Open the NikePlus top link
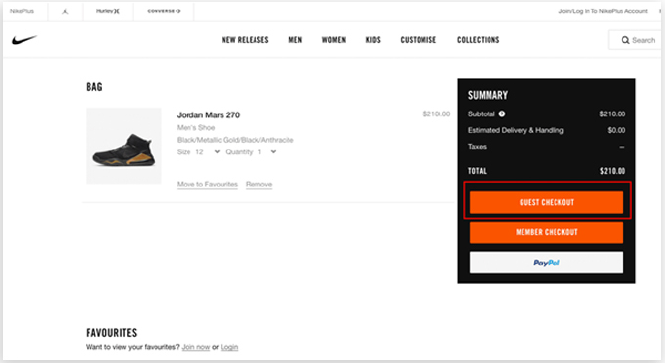Screen dimensions: 665x363 [22, 11]
